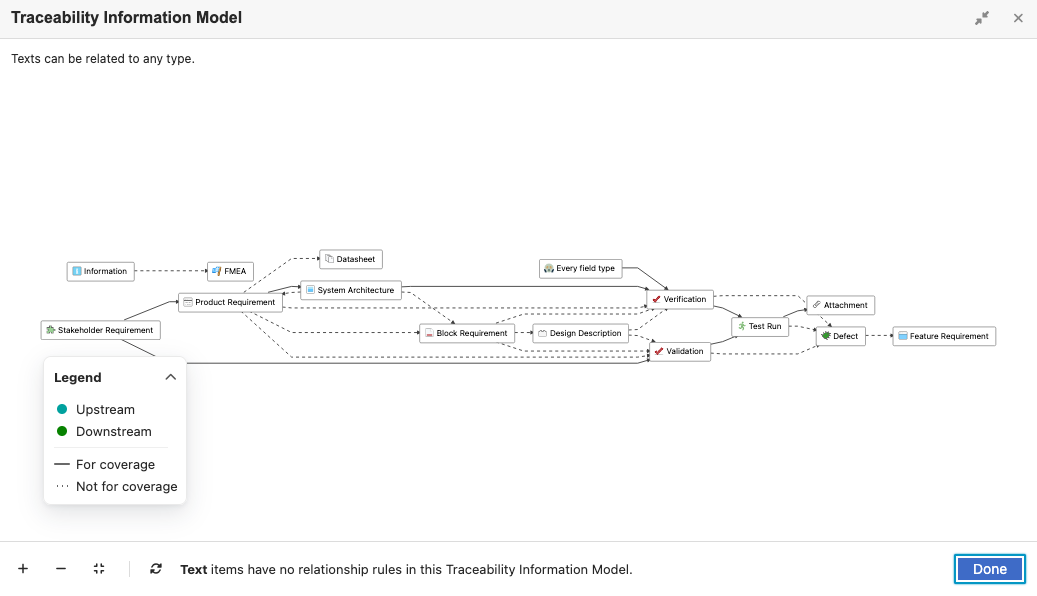Click the Upstream teal legend dot
Image resolution: width=1037 pixels, height=596 pixels.
(62, 409)
